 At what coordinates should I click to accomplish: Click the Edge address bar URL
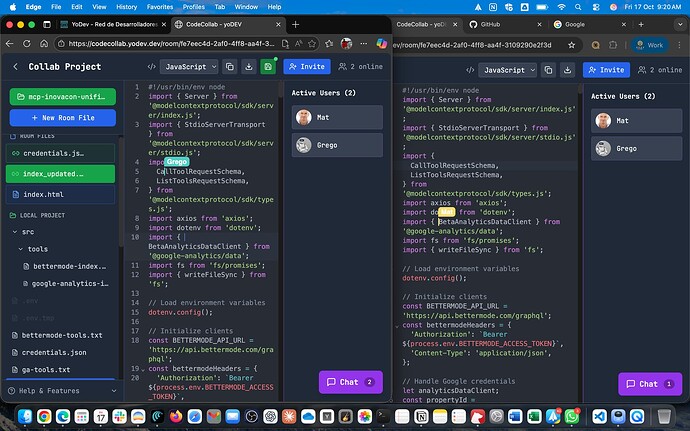[x=172, y=44]
